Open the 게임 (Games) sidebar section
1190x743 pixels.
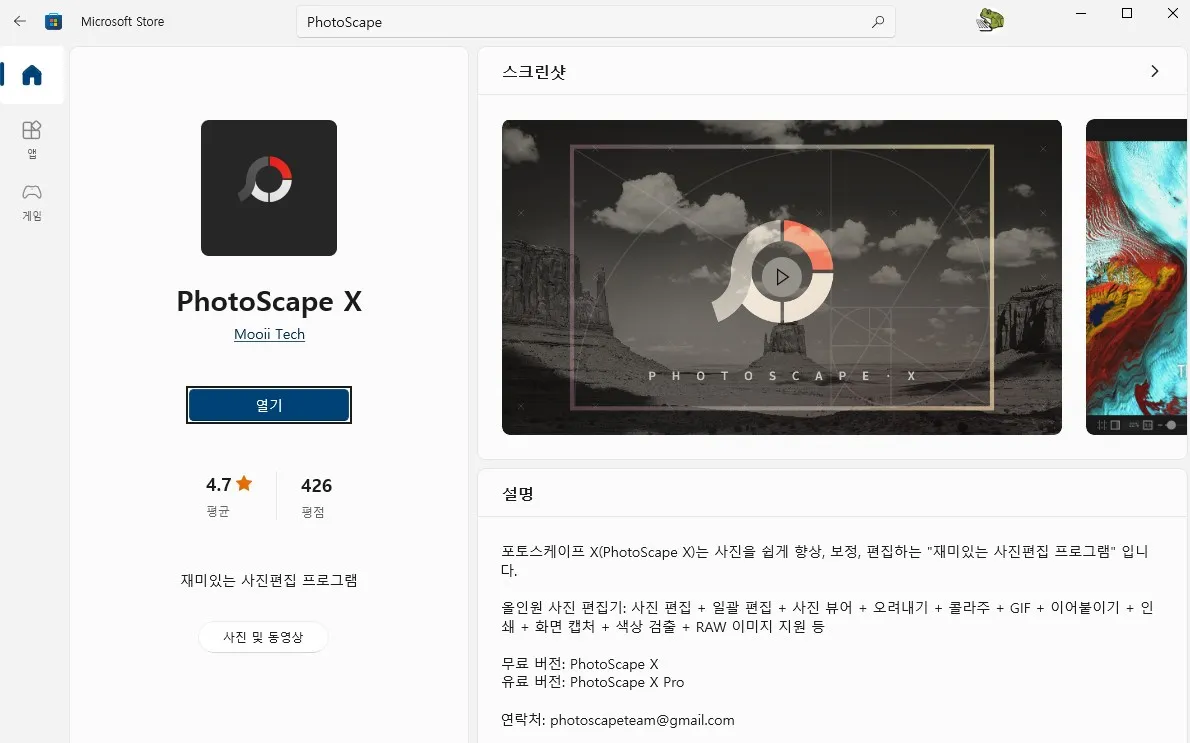32,203
